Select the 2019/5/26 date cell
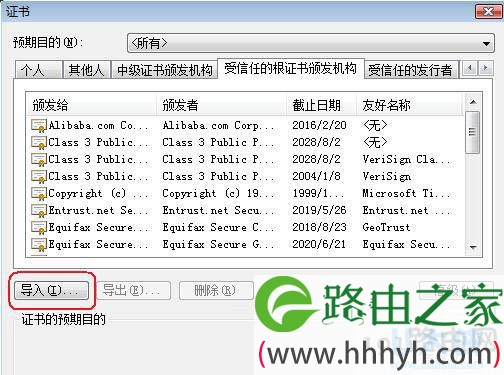 (x=319, y=211)
